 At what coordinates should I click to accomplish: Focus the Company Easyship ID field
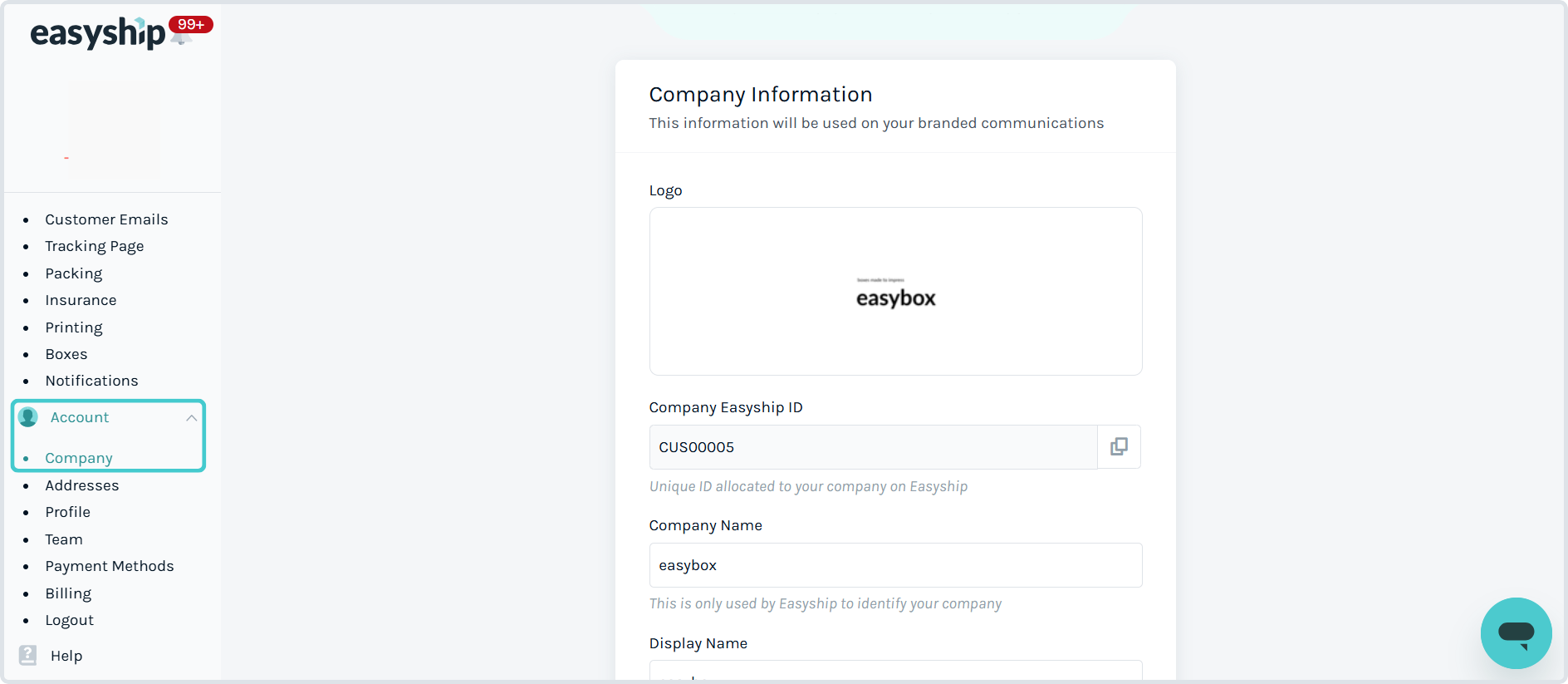873,447
